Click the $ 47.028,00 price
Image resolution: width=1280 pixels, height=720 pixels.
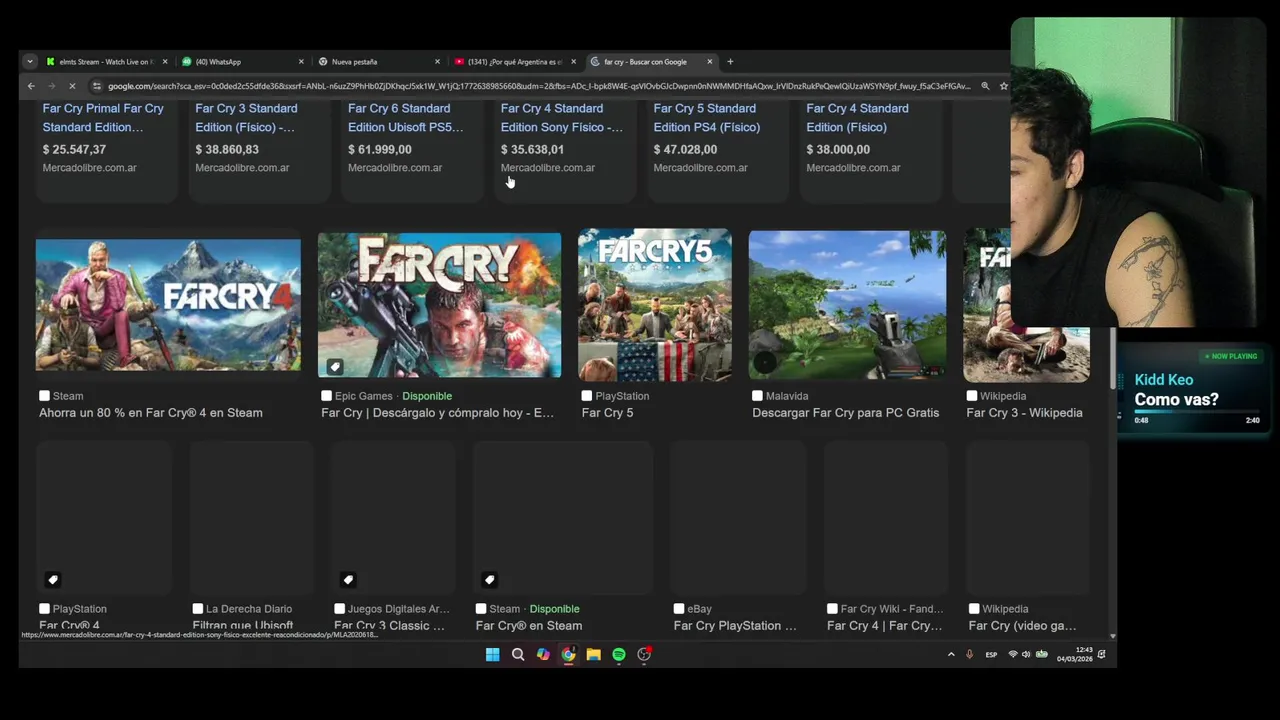click(685, 149)
